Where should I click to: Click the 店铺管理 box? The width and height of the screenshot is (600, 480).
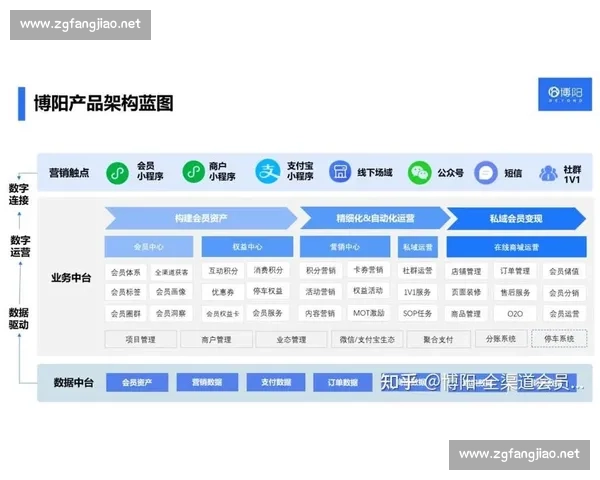click(x=467, y=271)
